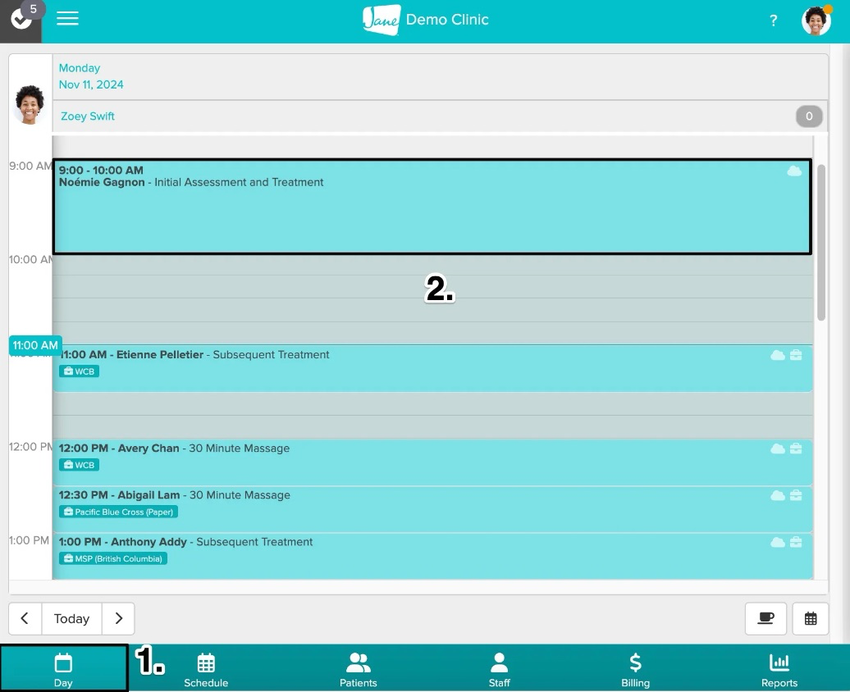
Task: Click the coffee cup break button
Action: pos(765,618)
